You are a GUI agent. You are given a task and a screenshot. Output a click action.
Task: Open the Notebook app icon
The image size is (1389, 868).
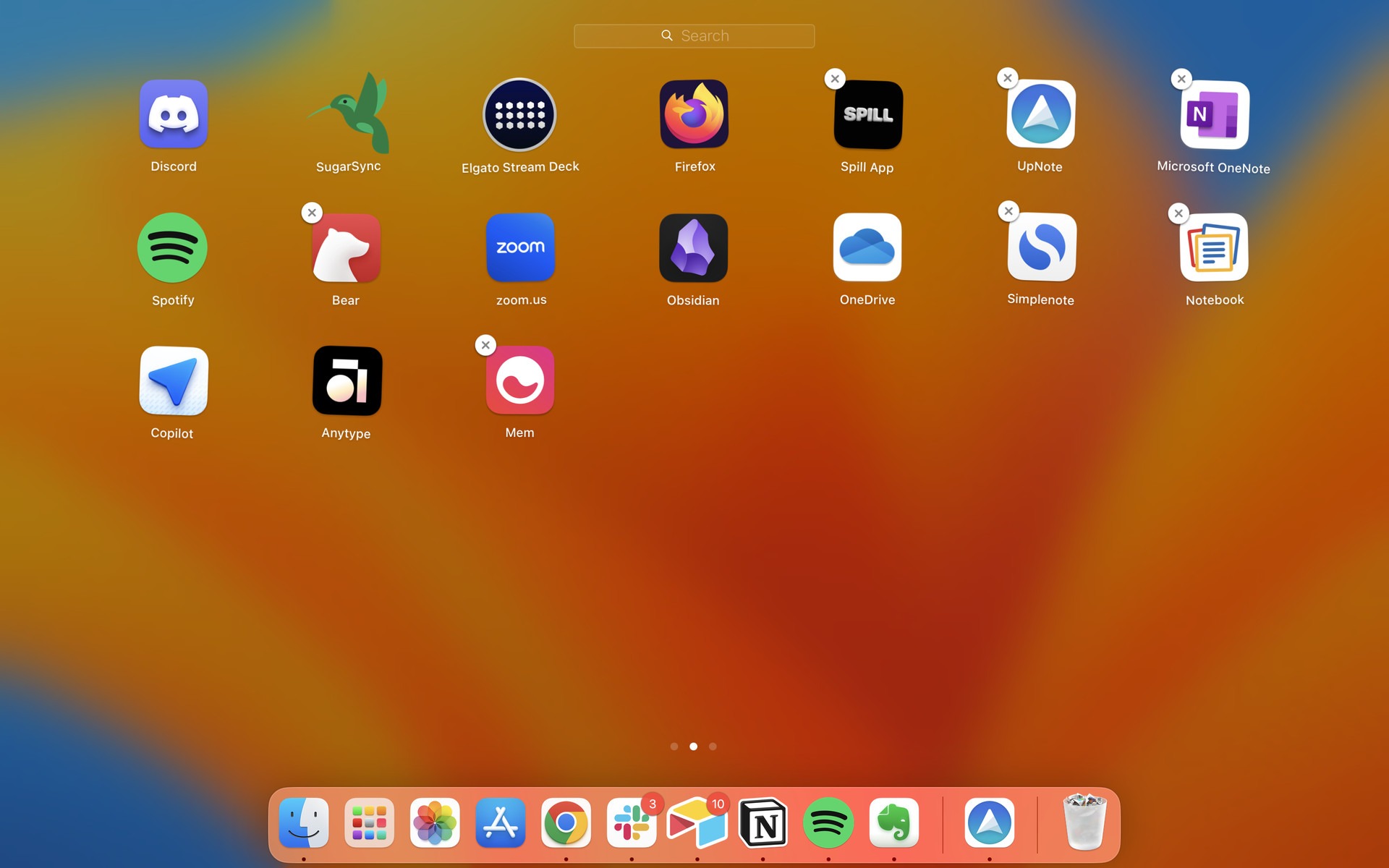tap(1215, 247)
